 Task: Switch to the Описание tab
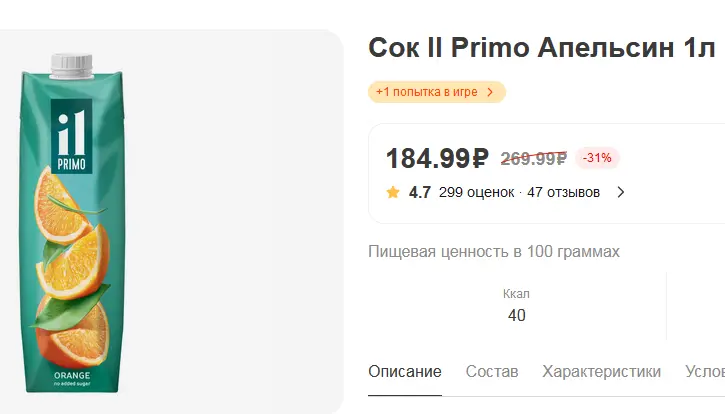(x=405, y=371)
